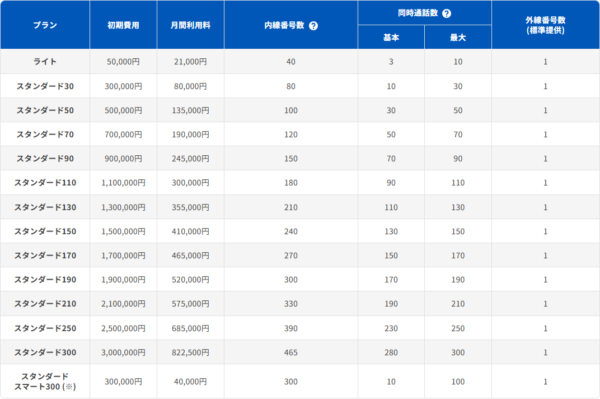The width and height of the screenshot is (600, 399).
Task: Click the 1,900,000円 initial cost cell
Action: [123, 279]
